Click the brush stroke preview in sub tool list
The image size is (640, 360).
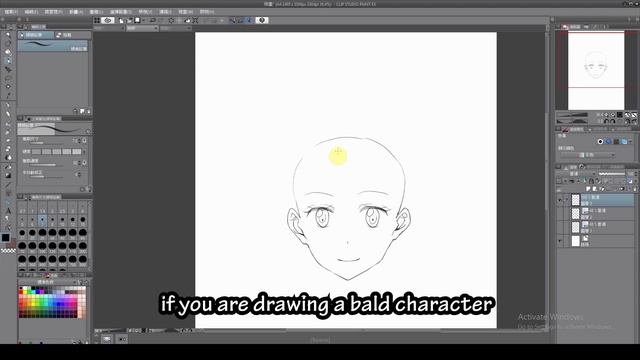pos(53,46)
